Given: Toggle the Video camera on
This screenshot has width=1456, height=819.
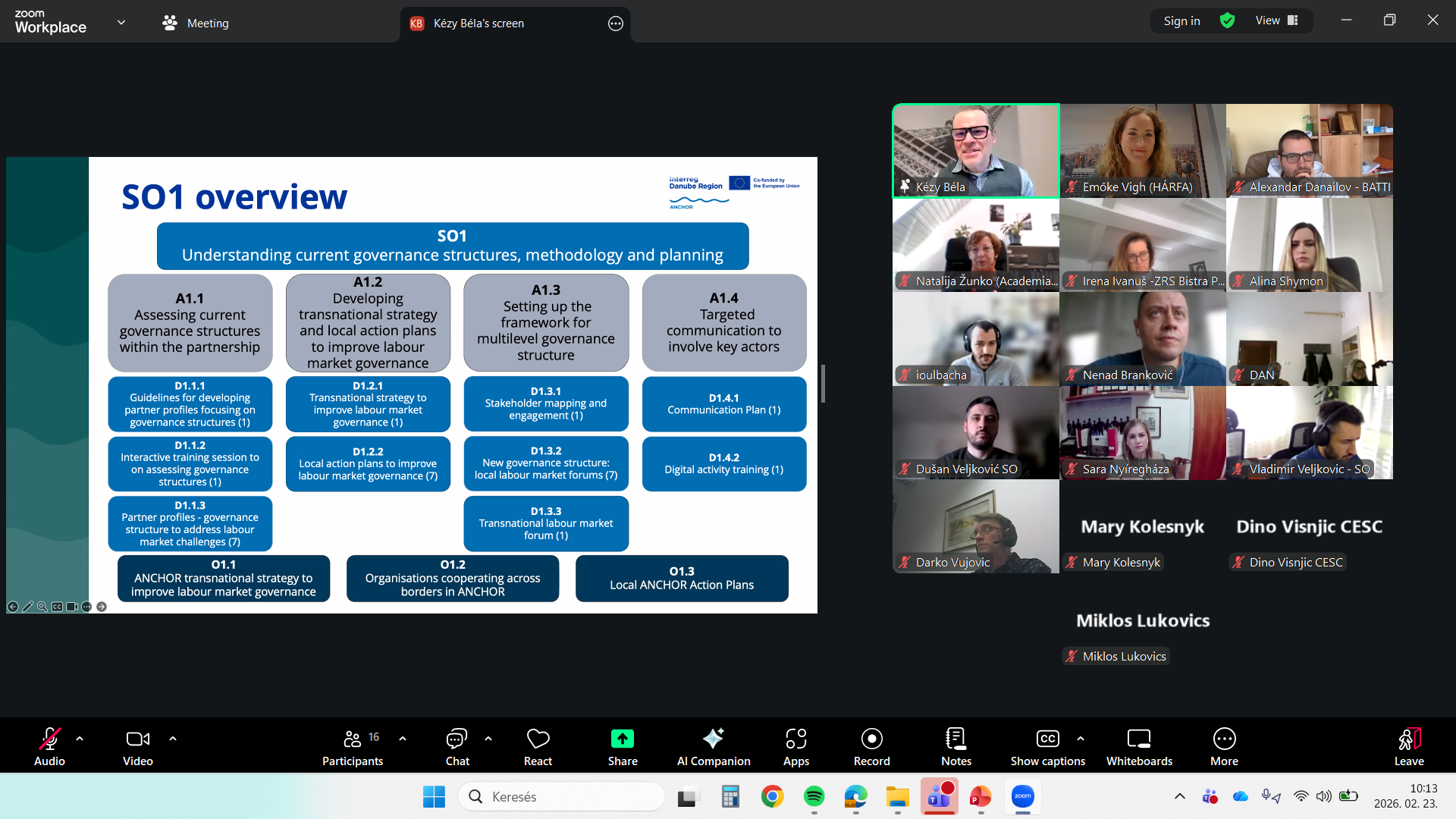Looking at the screenshot, I should (137, 746).
